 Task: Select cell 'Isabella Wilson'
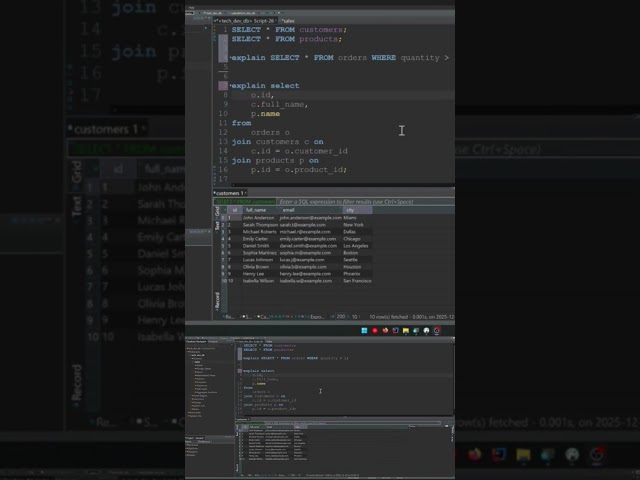(x=258, y=281)
